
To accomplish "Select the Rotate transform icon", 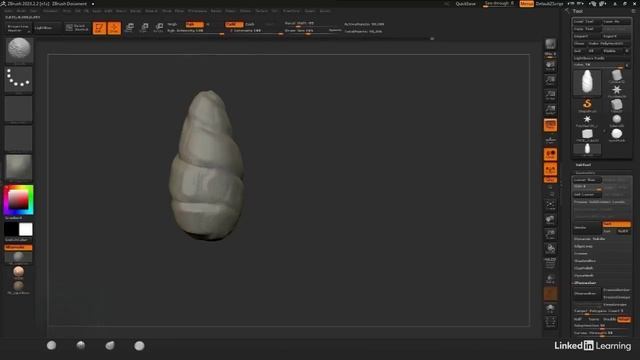I will 159,28.
